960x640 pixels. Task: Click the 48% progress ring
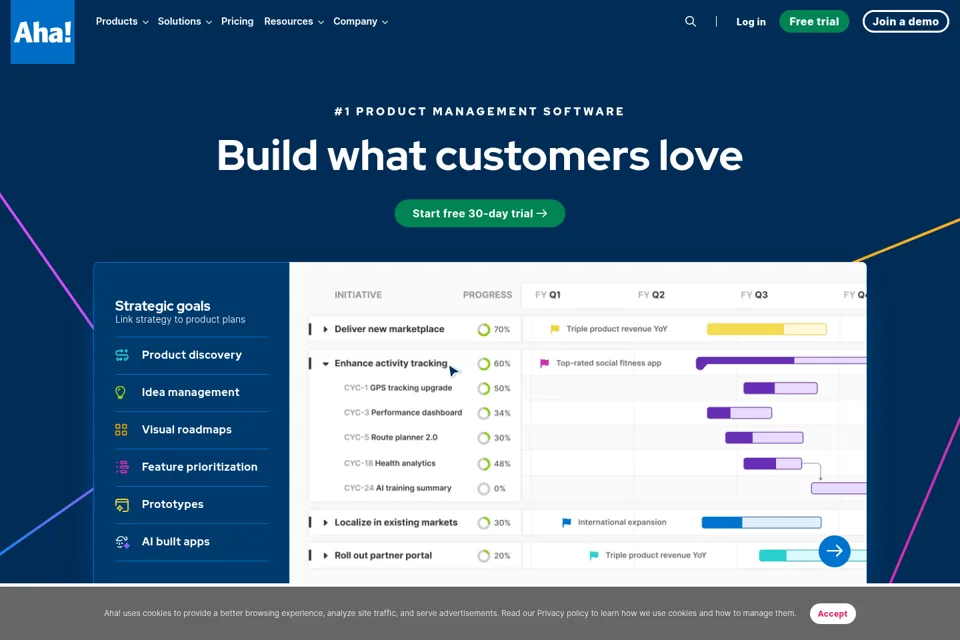click(x=484, y=464)
